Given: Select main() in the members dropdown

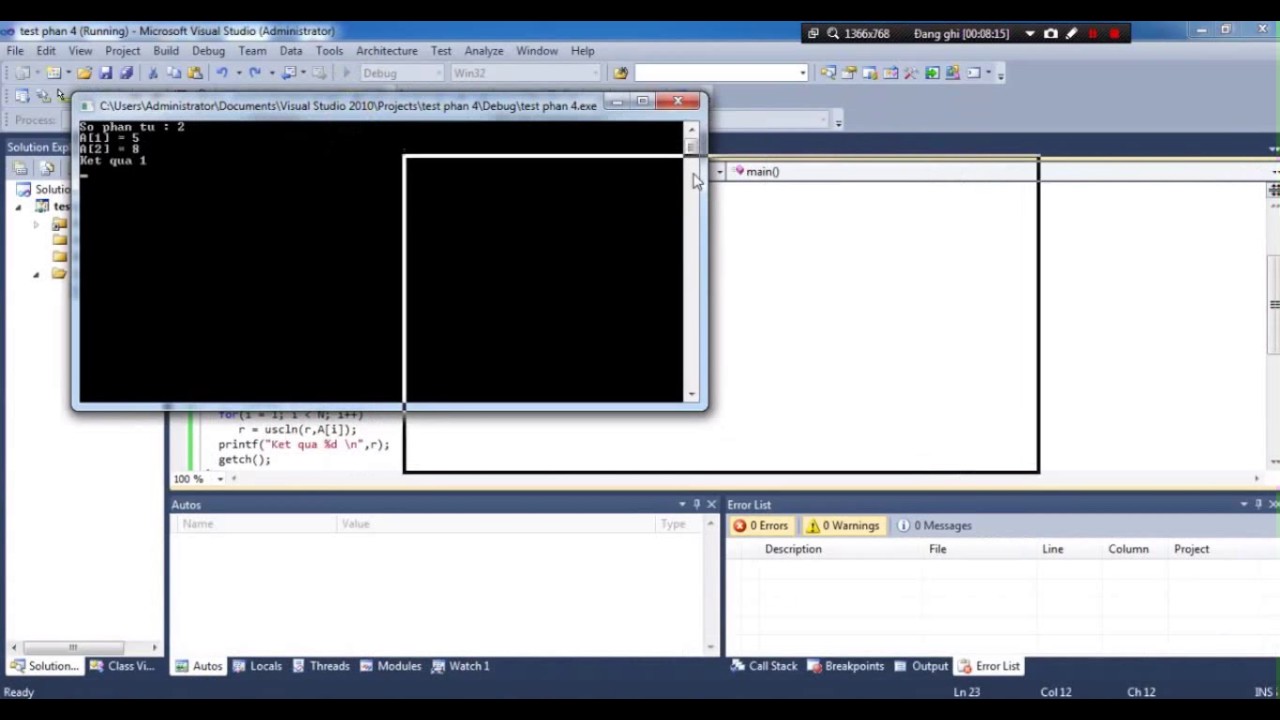Looking at the screenshot, I should tap(762, 172).
